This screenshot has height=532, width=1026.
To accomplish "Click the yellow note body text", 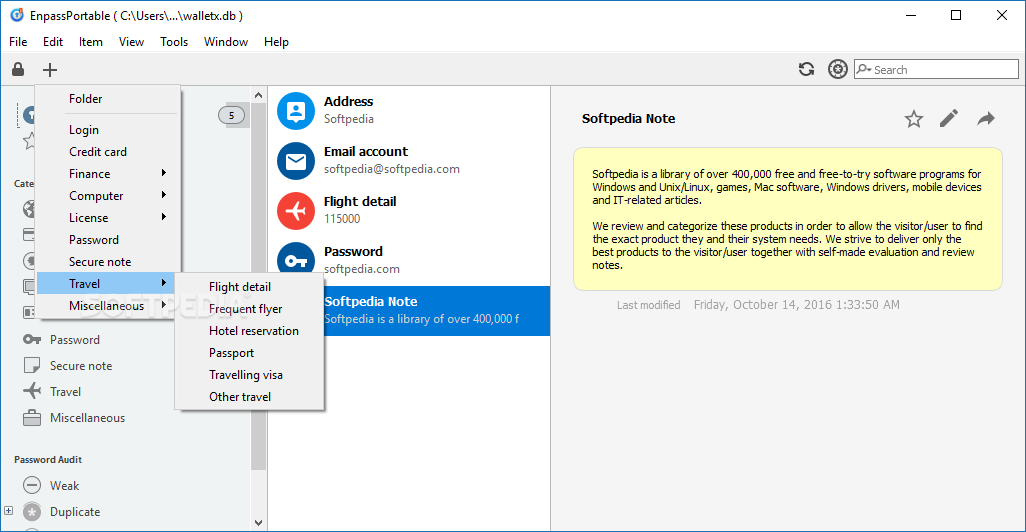I will 787,219.
